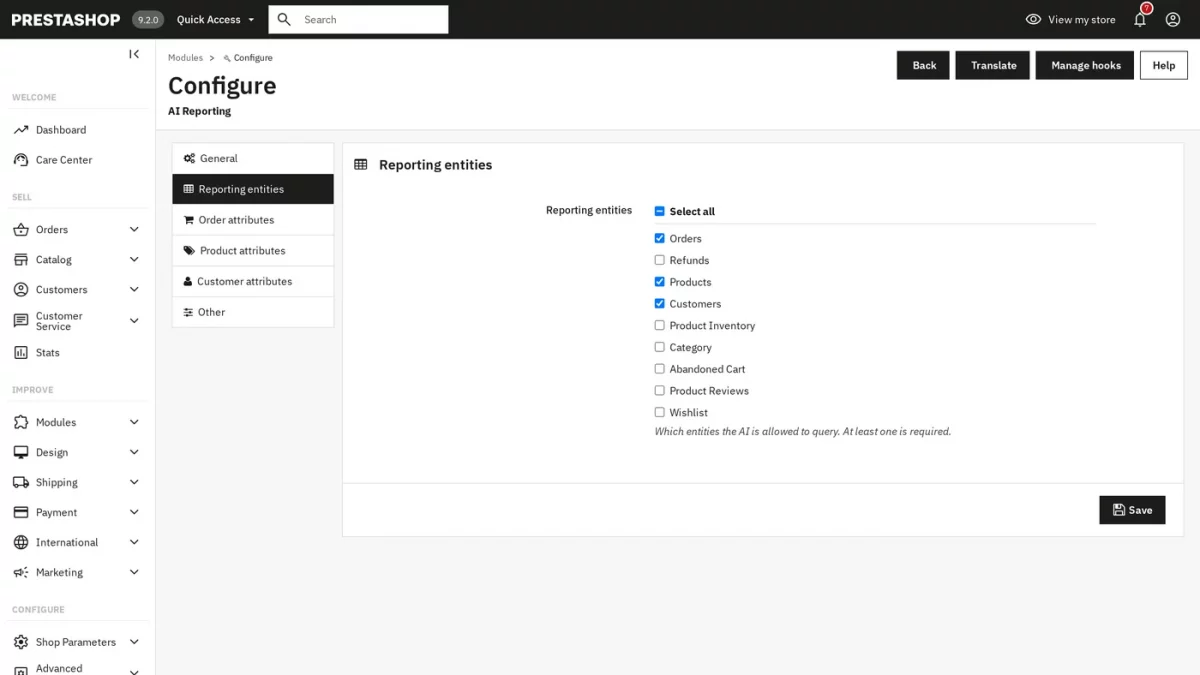Open the General settings tab
This screenshot has width=1200, height=675.
[x=253, y=158]
